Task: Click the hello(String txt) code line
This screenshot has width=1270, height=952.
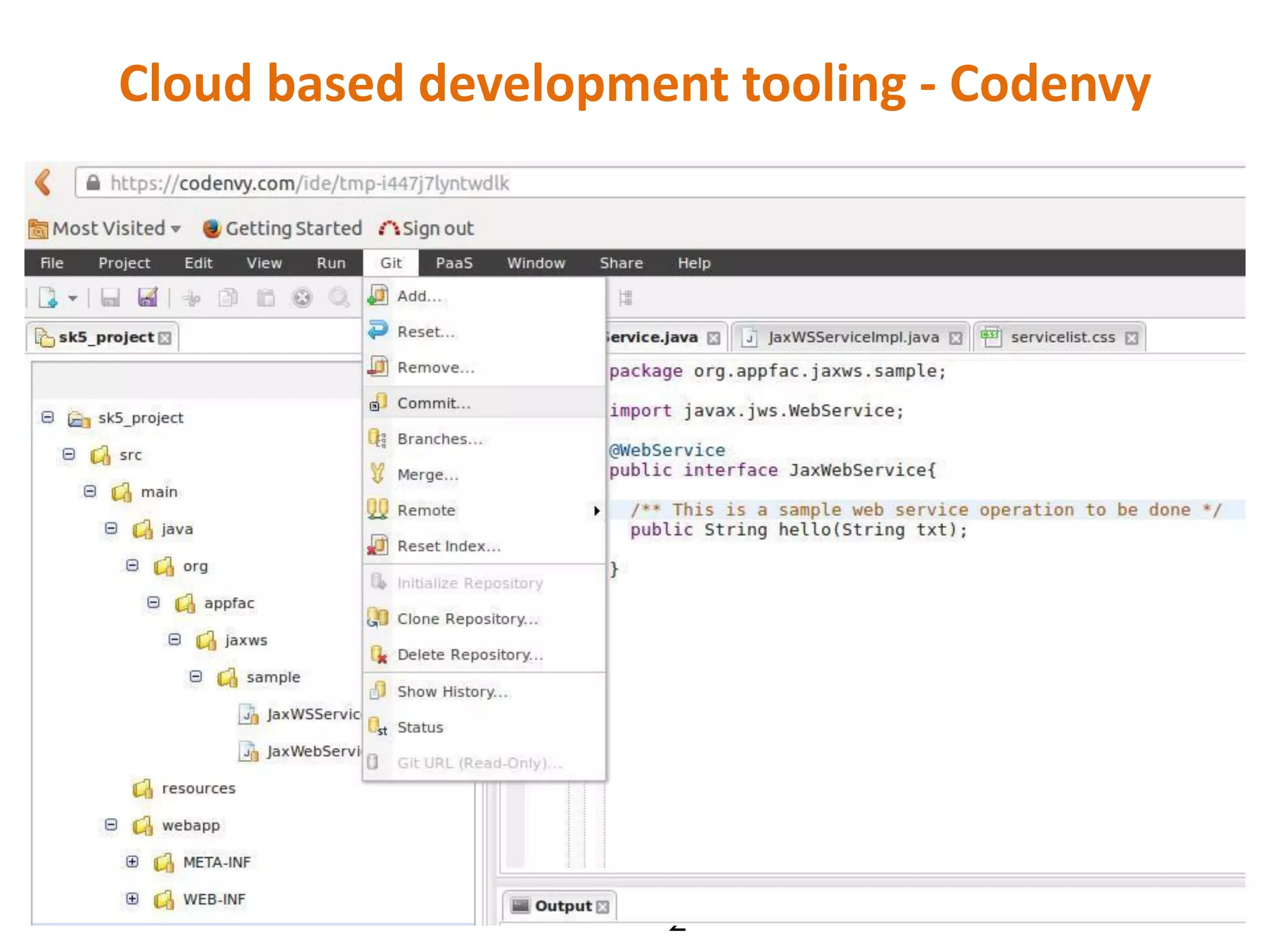Action: [798, 530]
